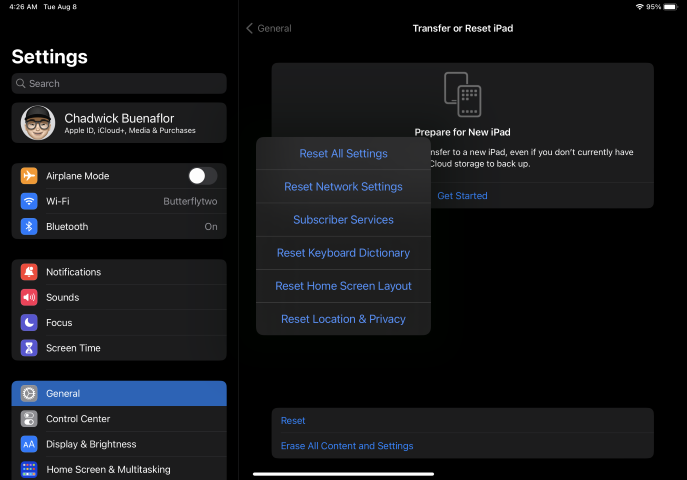Tap the Wi-Fi icon in sidebar
The width and height of the screenshot is (687, 480).
tap(29, 201)
